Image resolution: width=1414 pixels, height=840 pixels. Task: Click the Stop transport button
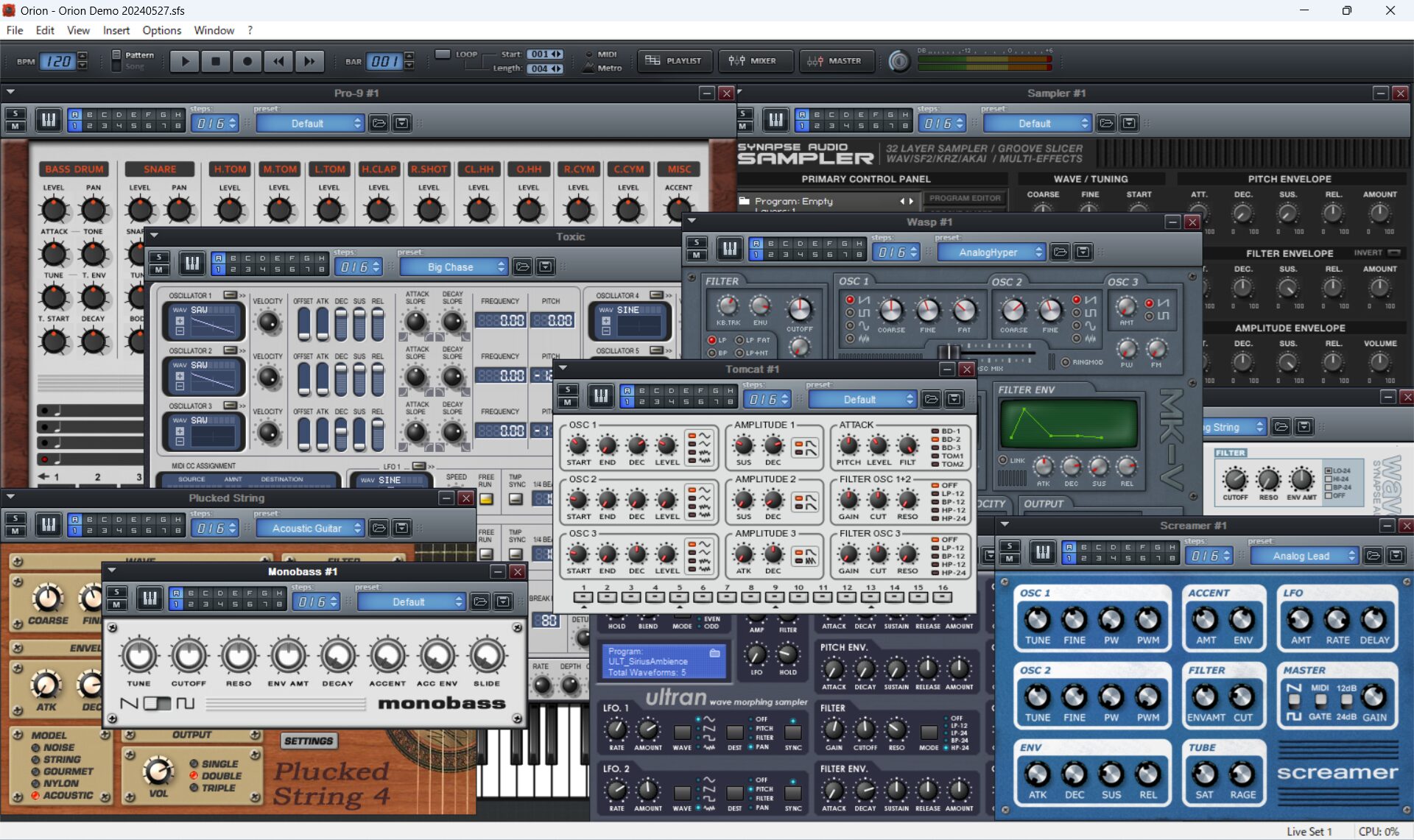pos(216,61)
